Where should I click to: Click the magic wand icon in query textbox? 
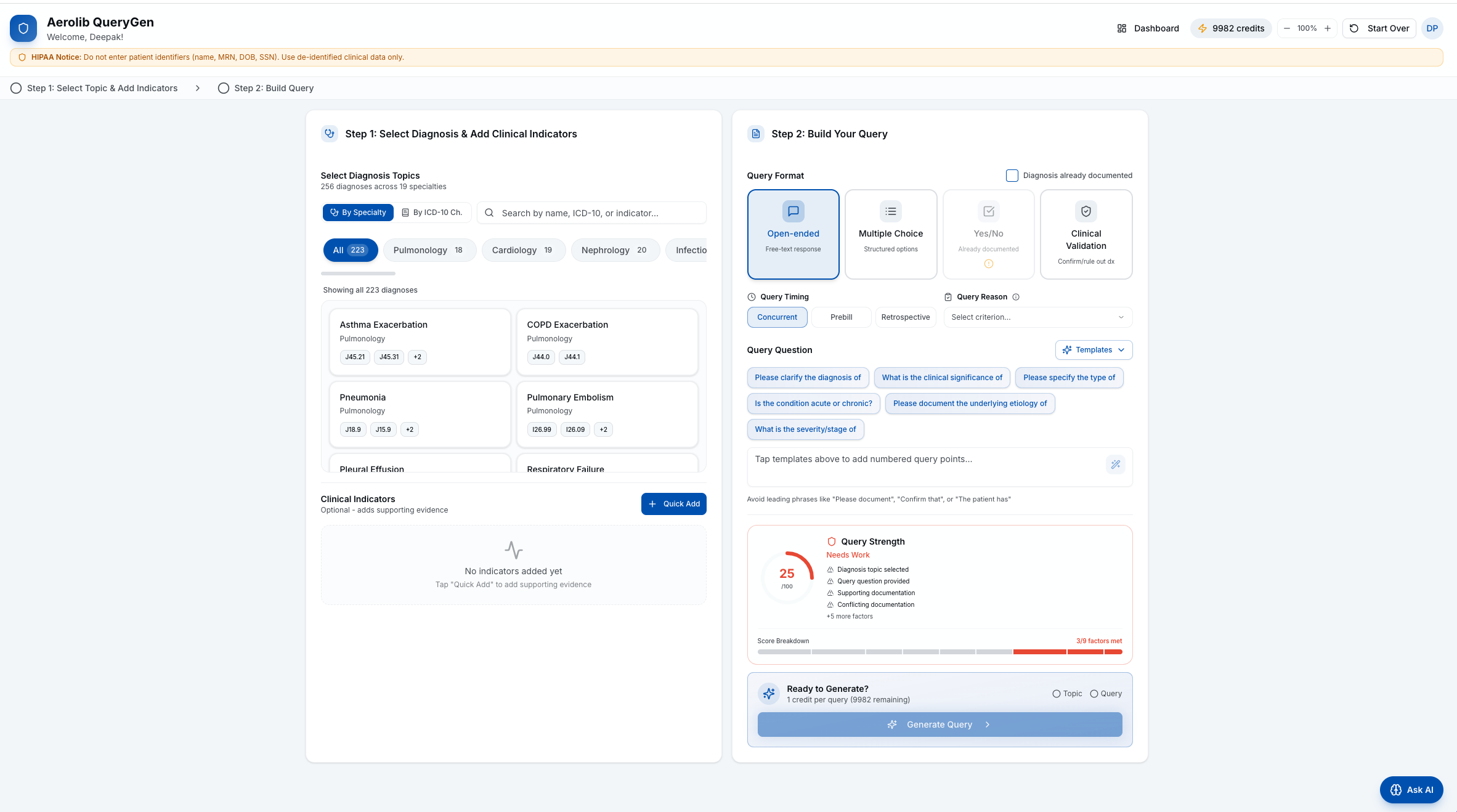tap(1115, 465)
